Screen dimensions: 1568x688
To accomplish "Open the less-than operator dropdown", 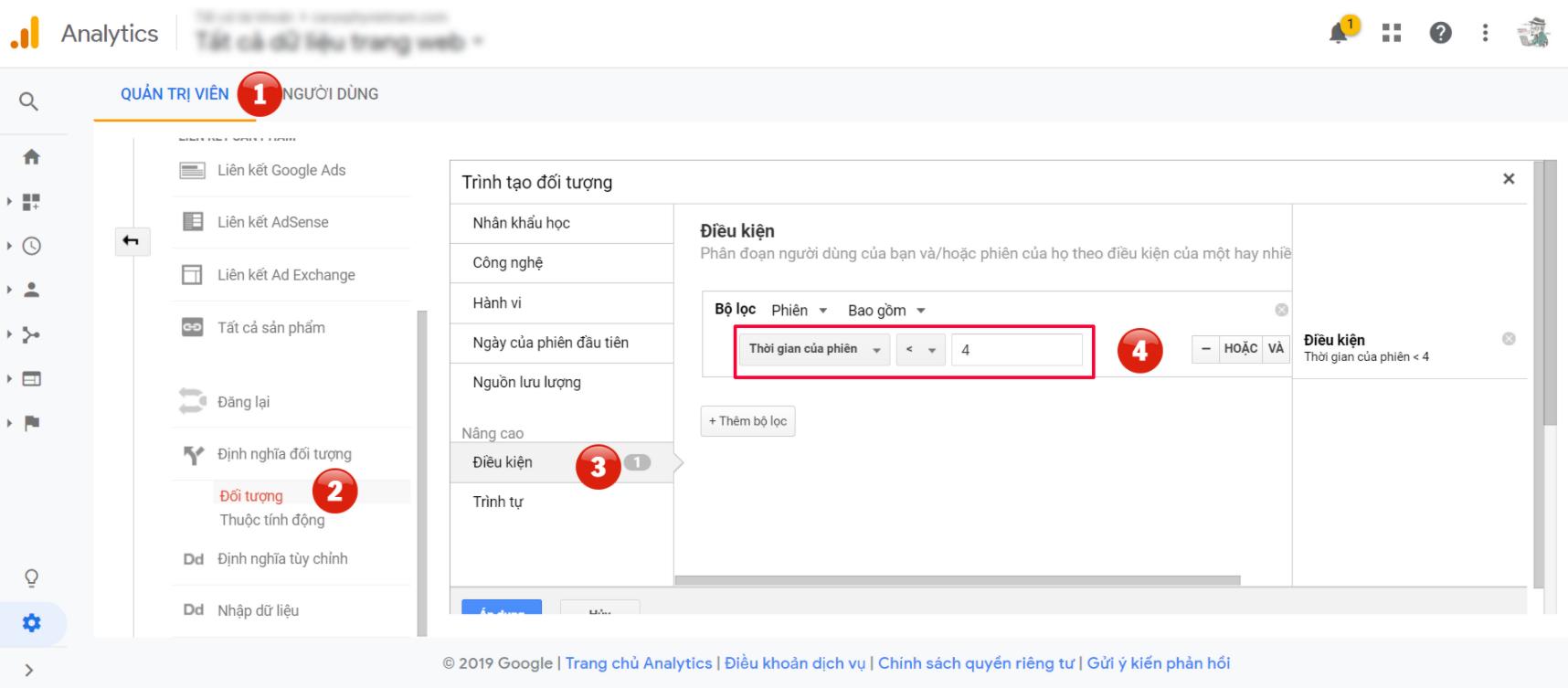I will 920,349.
